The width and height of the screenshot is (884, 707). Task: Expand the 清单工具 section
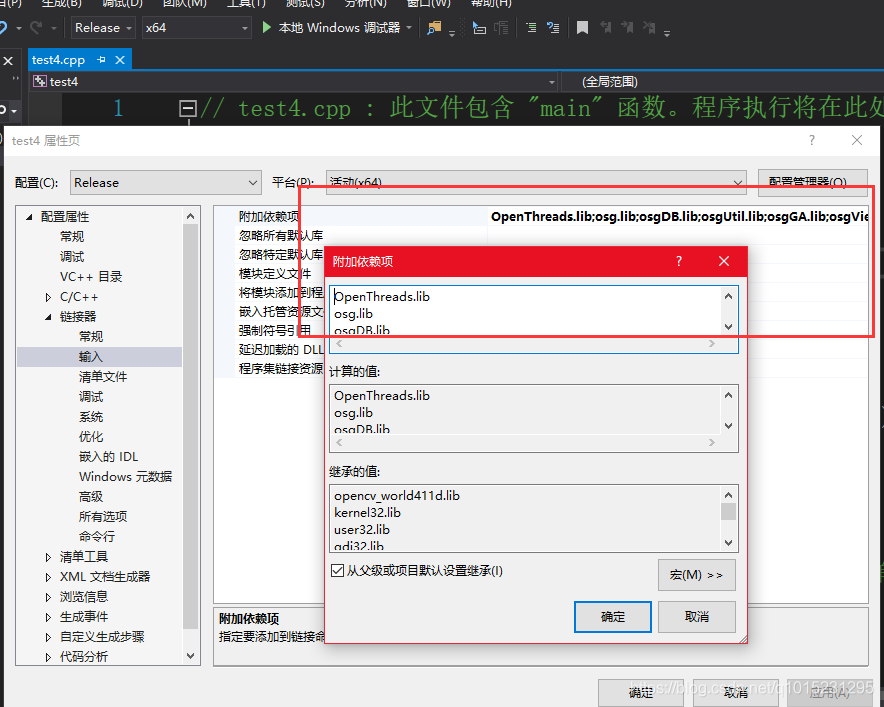[47, 556]
